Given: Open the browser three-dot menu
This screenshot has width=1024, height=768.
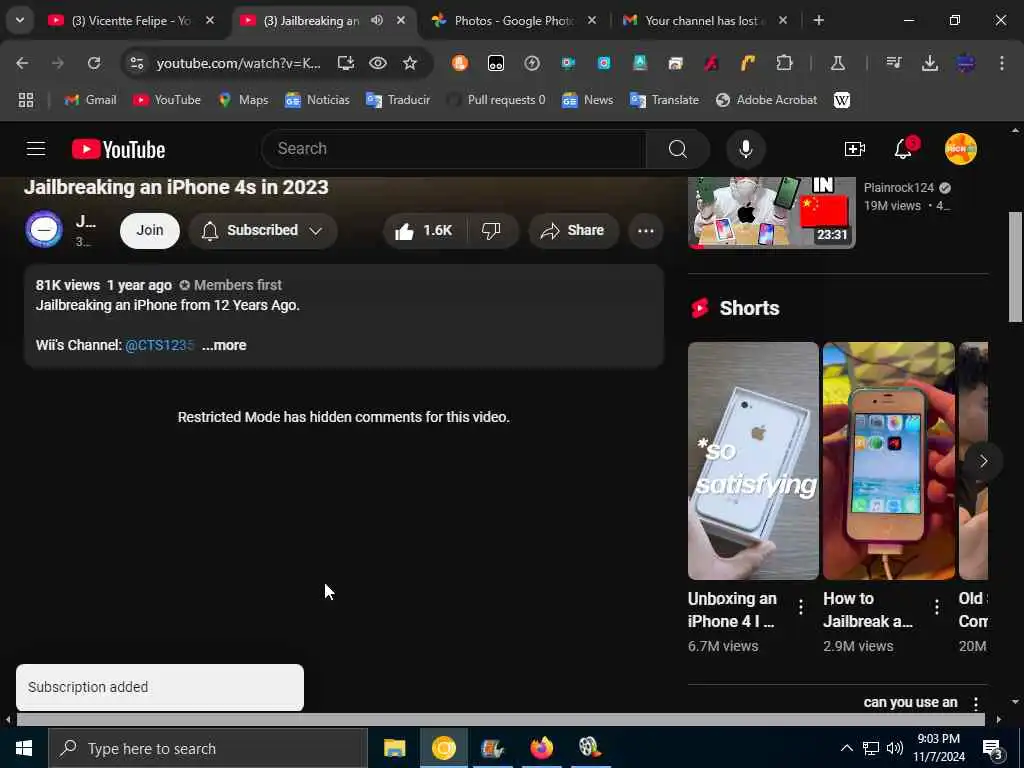Looking at the screenshot, I should tap(1001, 63).
